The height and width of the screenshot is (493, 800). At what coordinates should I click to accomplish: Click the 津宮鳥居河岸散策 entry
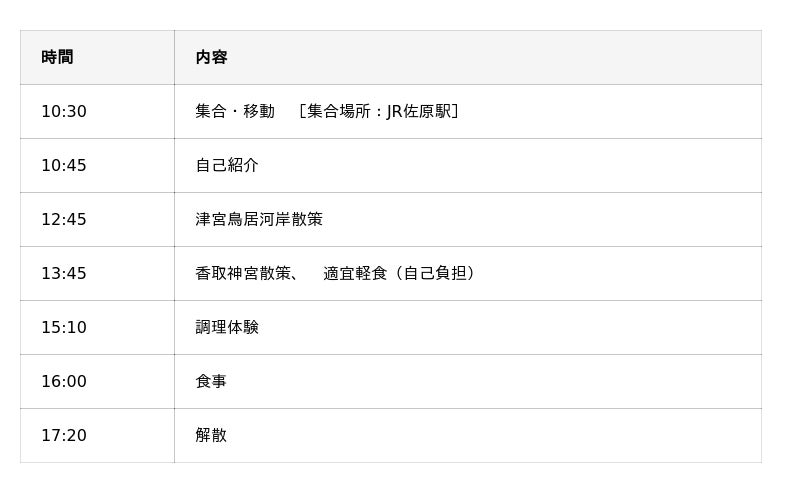coord(259,220)
